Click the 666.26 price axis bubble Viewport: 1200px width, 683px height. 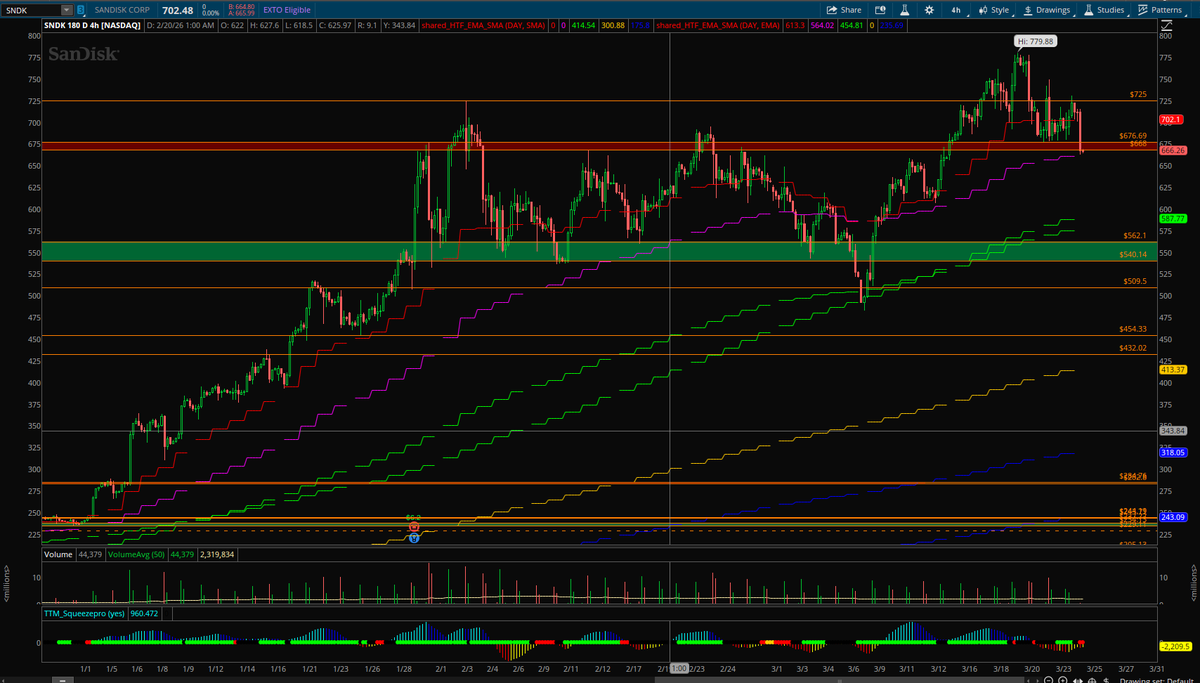pos(1172,150)
